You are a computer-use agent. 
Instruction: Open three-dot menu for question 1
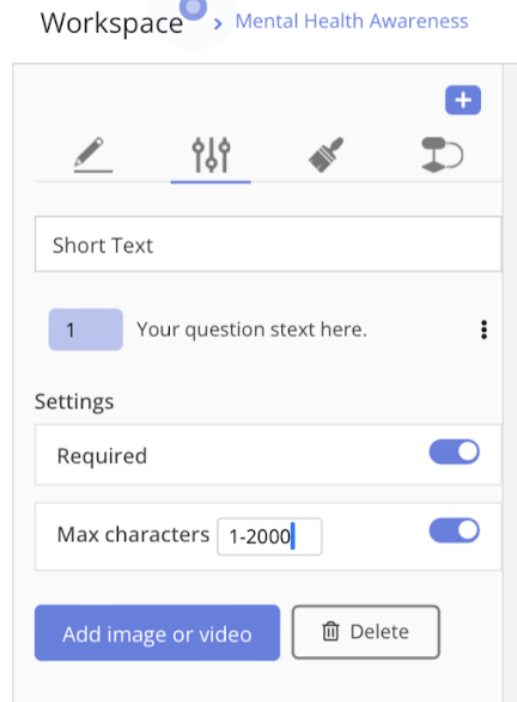(x=484, y=330)
